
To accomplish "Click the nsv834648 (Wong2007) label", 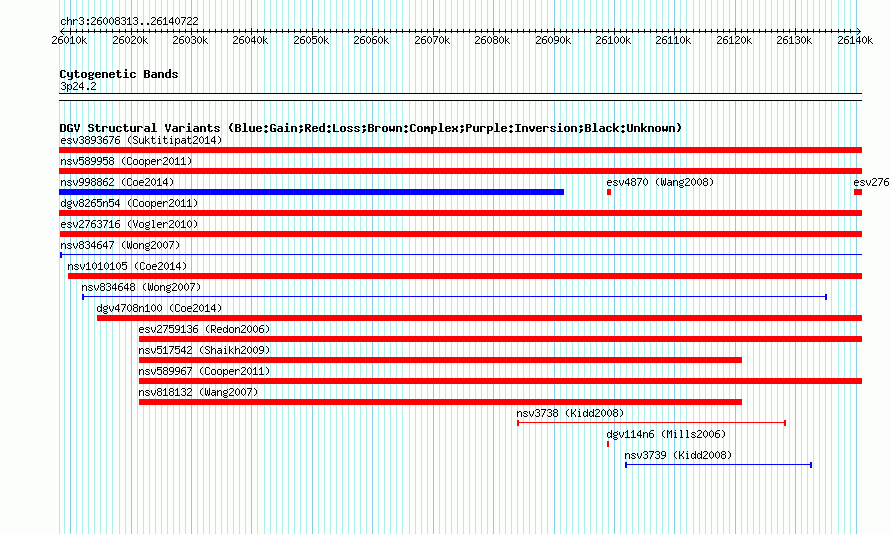I will coord(141,287).
